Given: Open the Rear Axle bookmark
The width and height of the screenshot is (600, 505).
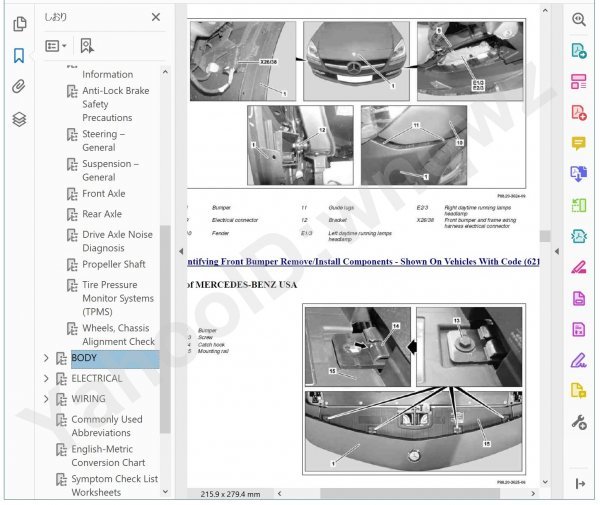Looking at the screenshot, I should click(x=102, y=214).
